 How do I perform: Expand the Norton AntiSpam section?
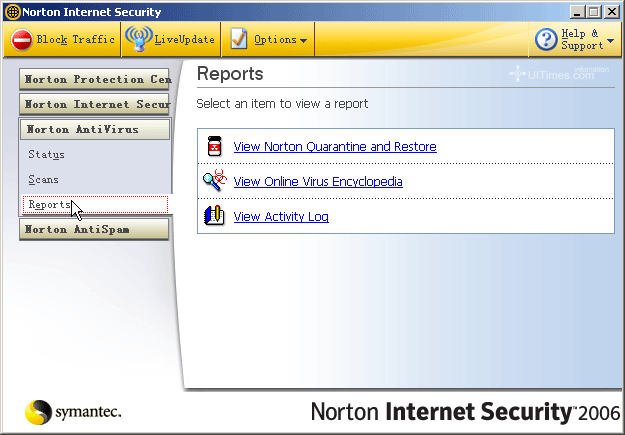(94, 230)
